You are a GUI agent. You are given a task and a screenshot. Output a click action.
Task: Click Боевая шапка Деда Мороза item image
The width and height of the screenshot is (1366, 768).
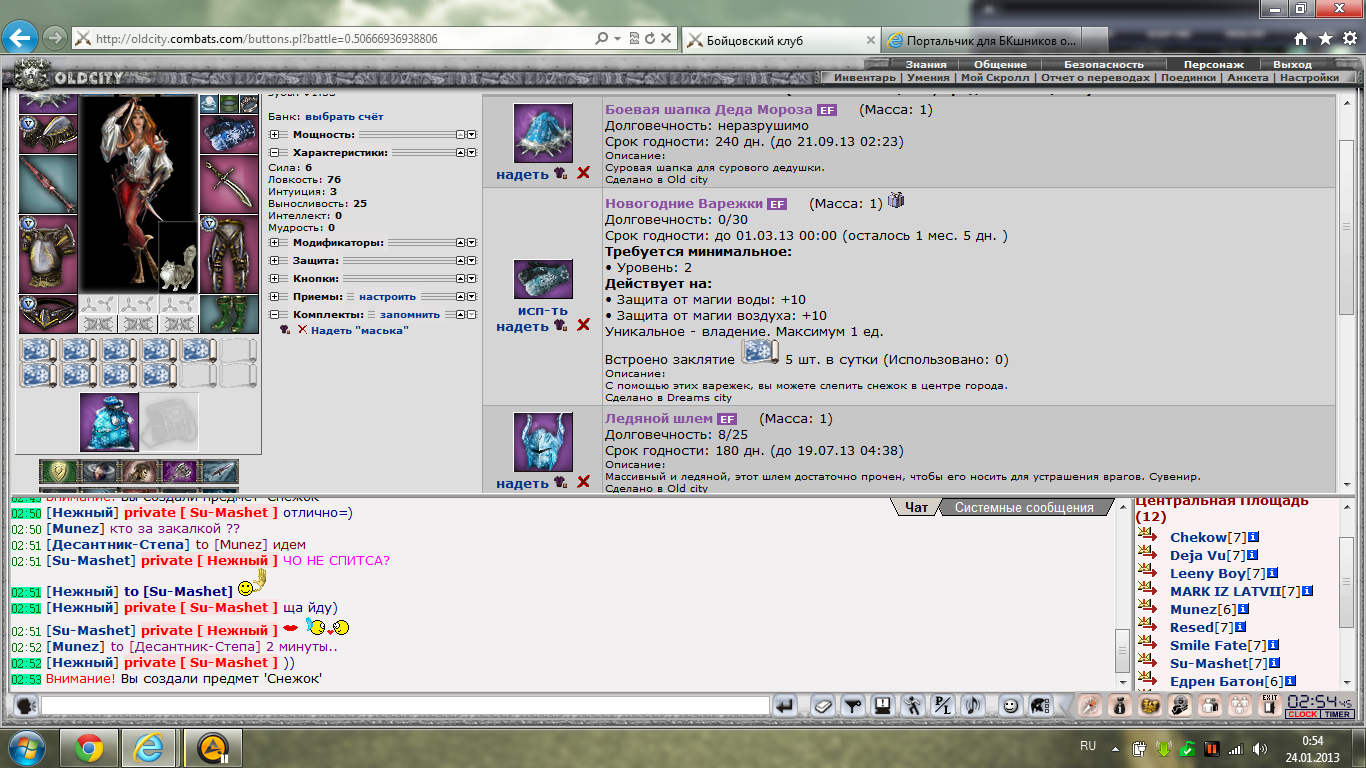coord(543,134)
